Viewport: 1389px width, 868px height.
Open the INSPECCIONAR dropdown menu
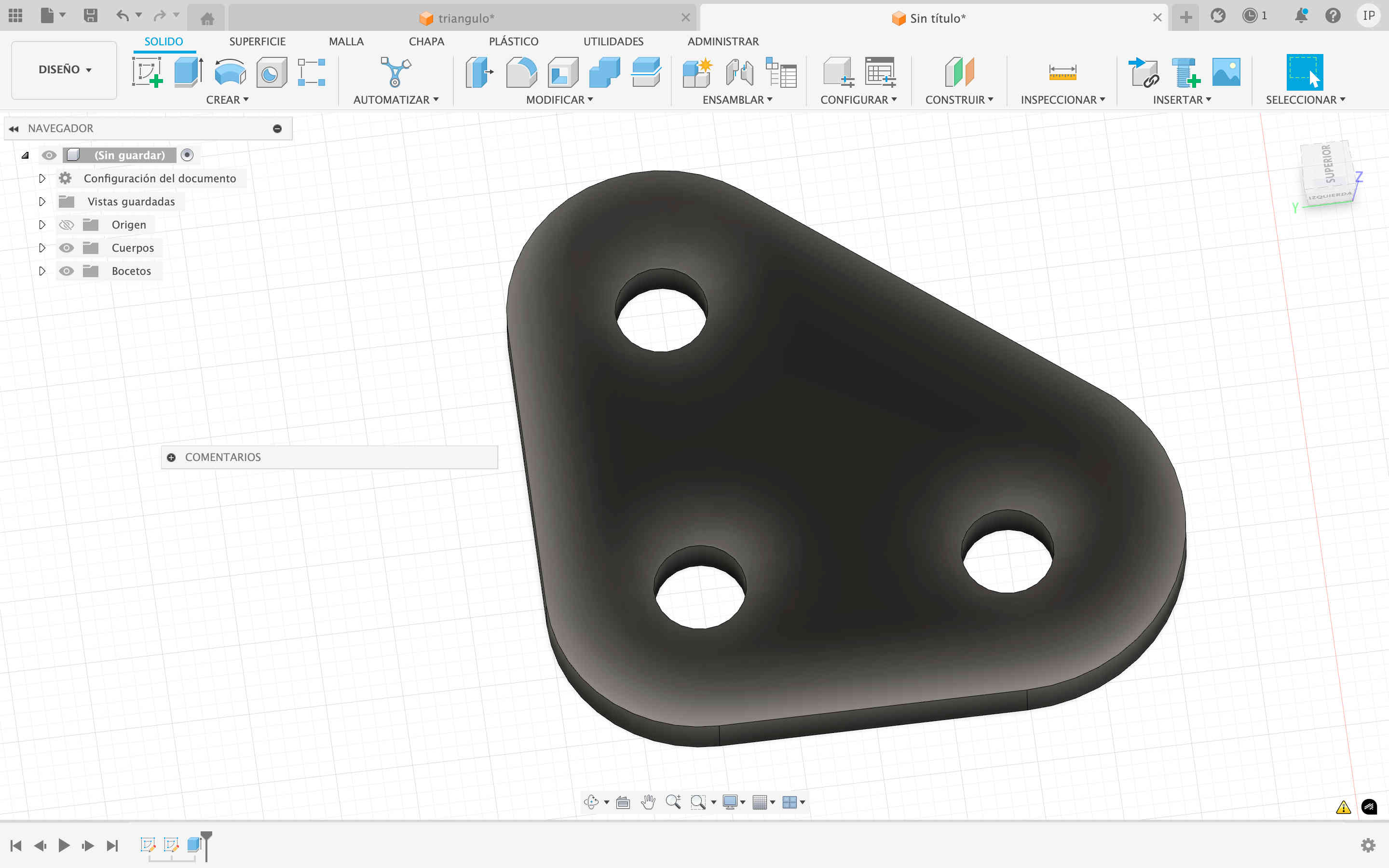tap(1062, 99)
